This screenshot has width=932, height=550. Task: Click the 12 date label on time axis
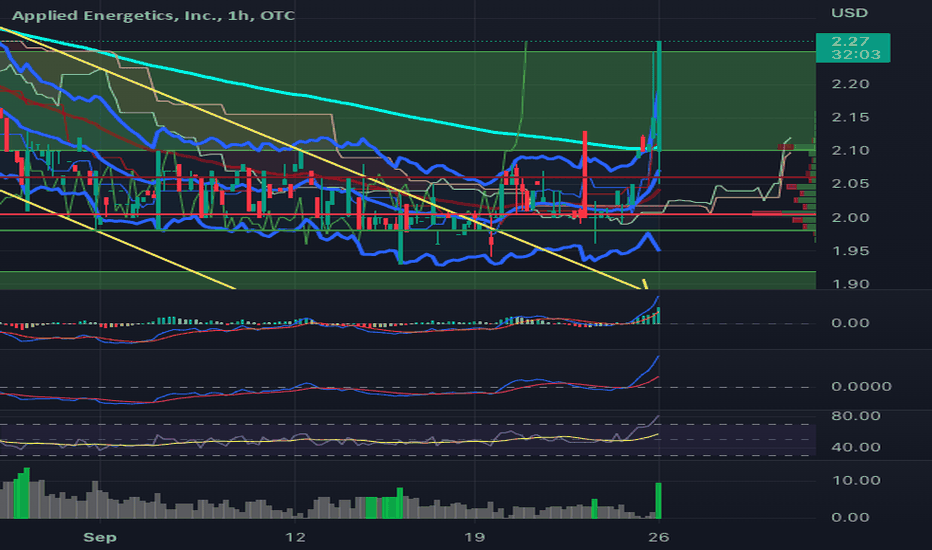coord(295,538)
